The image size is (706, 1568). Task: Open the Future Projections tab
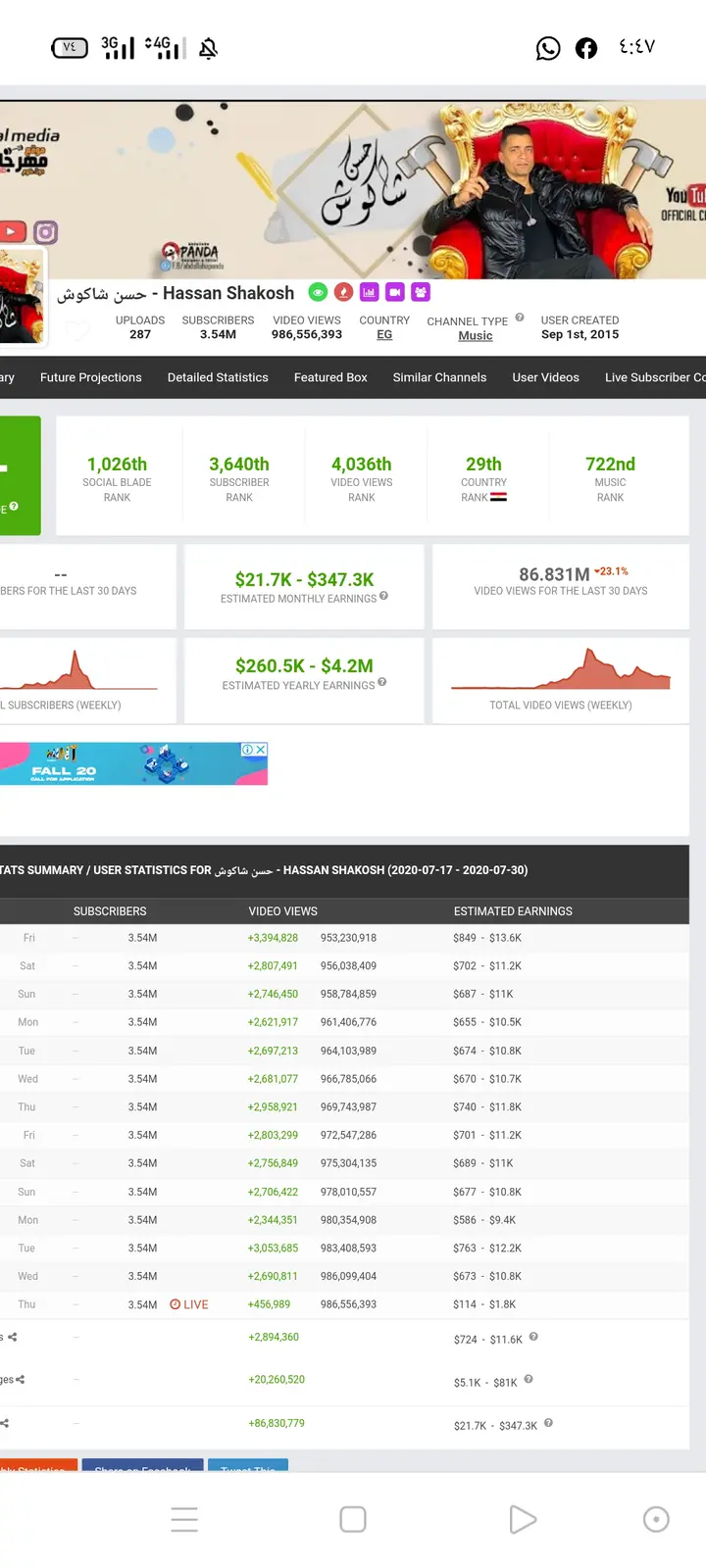click(91, 377)
